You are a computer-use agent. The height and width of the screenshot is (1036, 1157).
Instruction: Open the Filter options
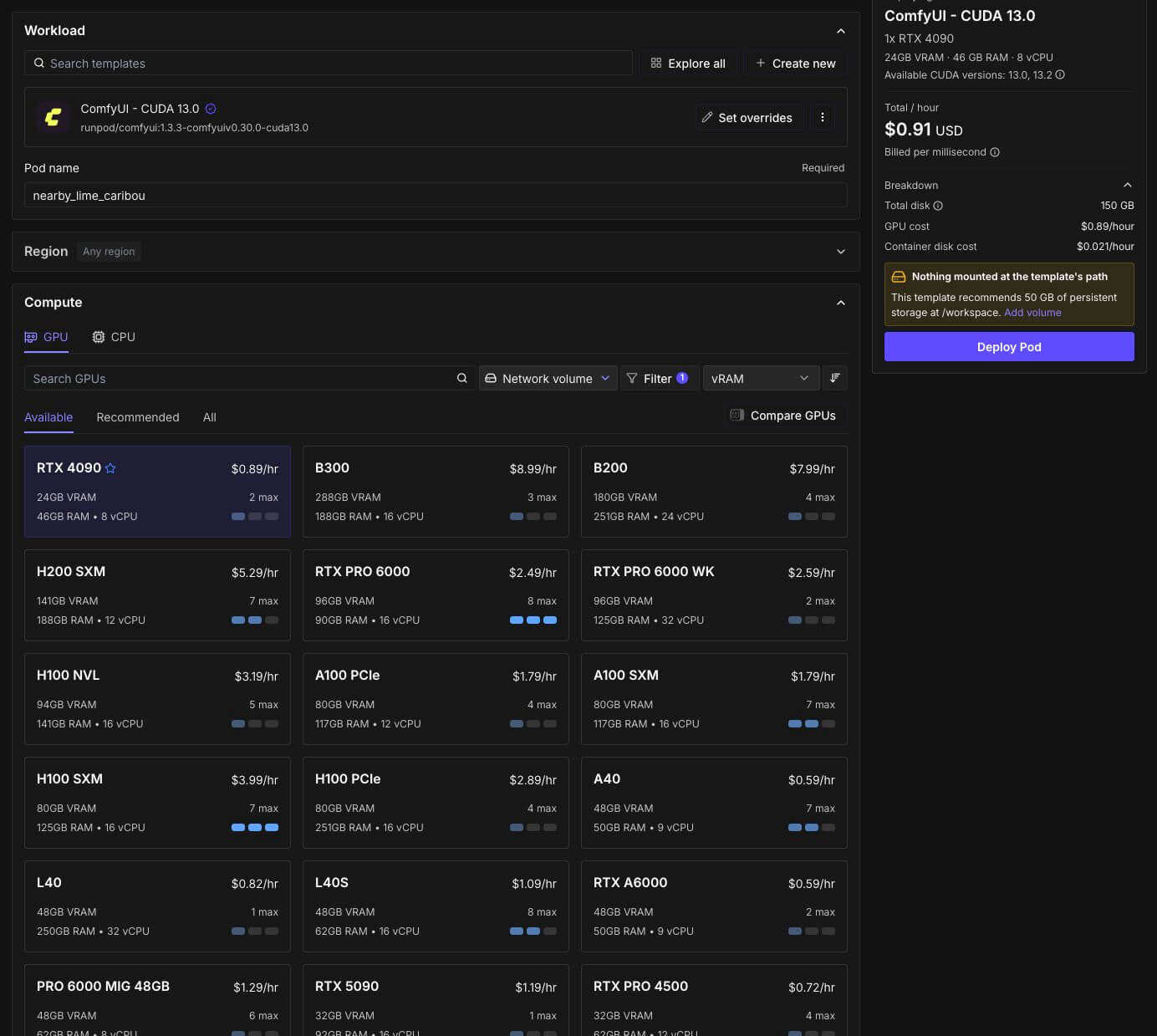coord(660,379)
